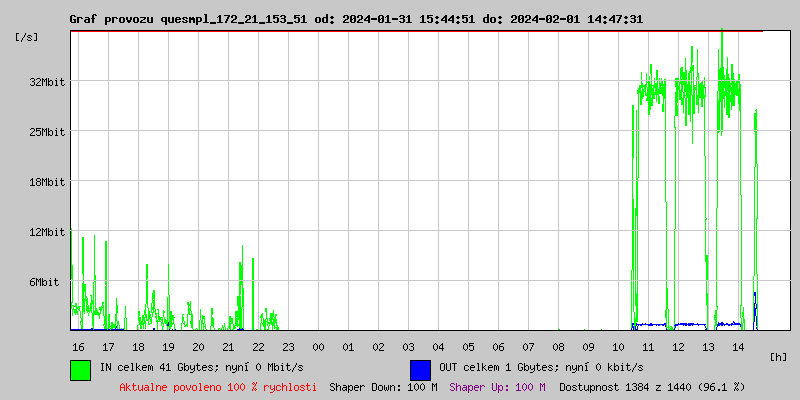Click the 32Mbit y-axis label
The width and height of the screenshot is (800, 400).
pos(47,82)
